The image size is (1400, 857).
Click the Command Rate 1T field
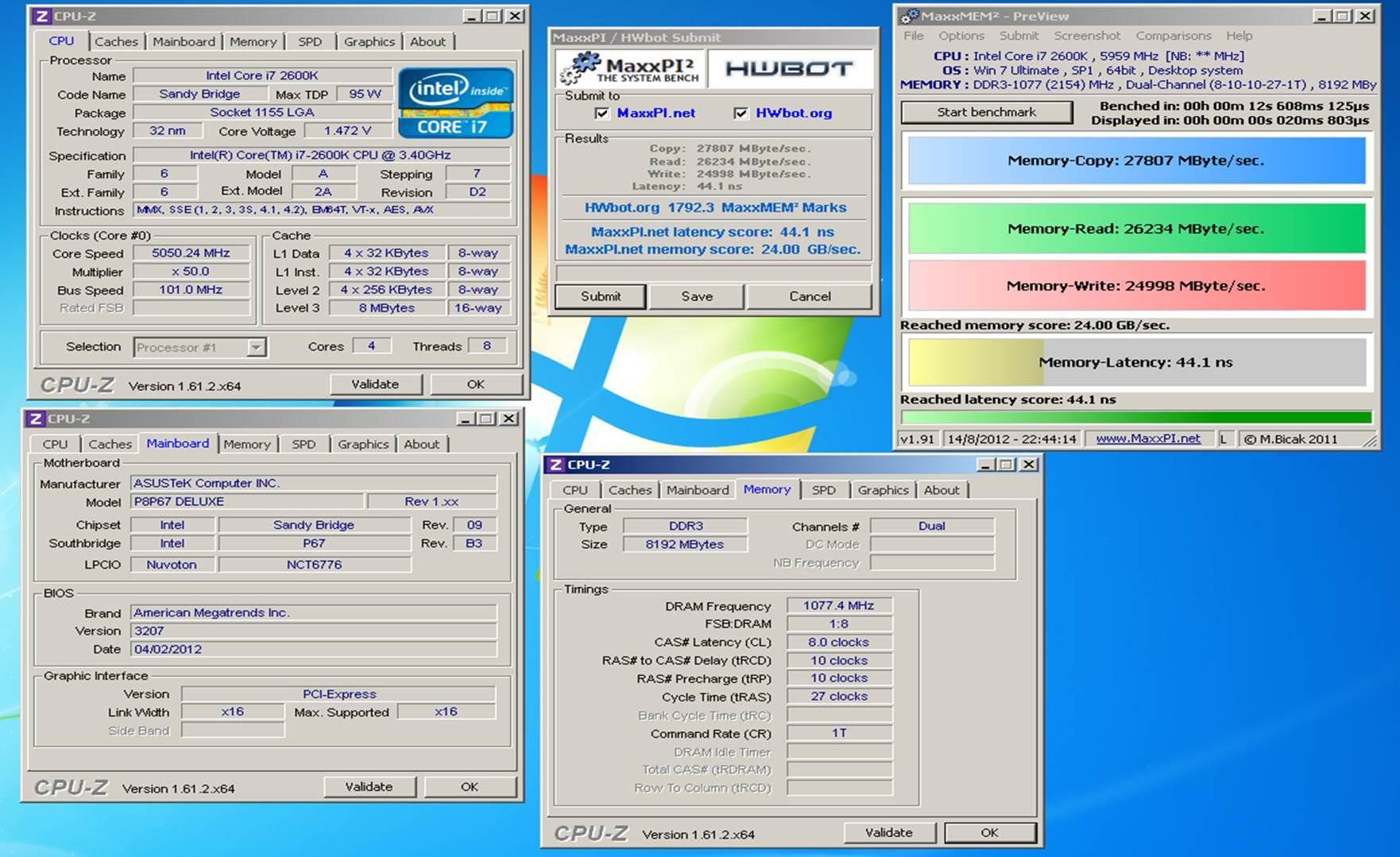[x=839, y=733]
